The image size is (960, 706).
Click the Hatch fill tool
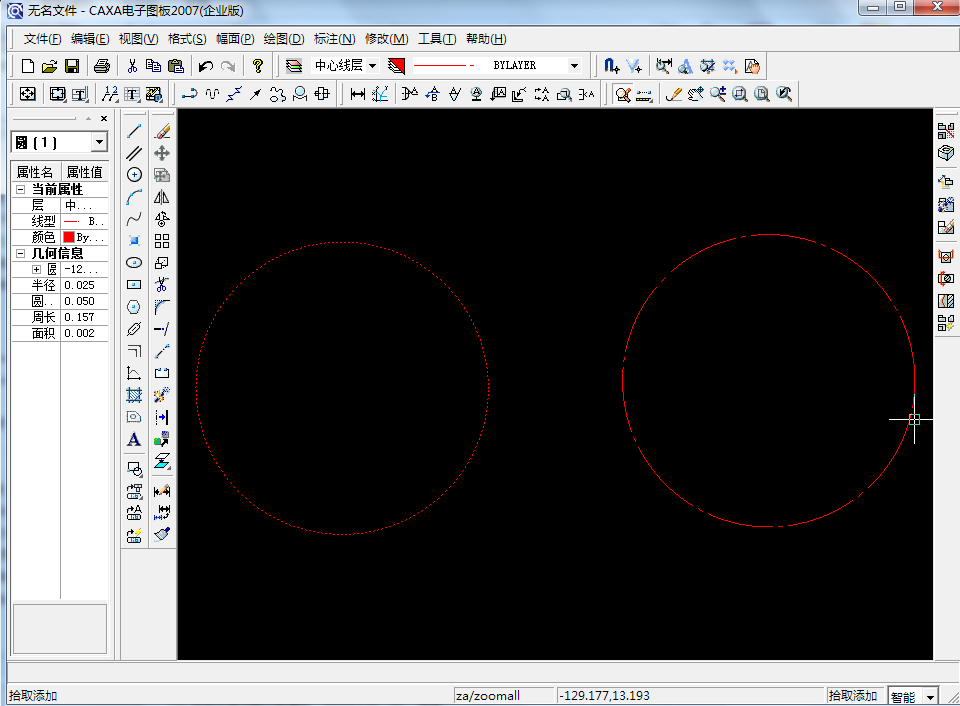(x=134, y=395)
